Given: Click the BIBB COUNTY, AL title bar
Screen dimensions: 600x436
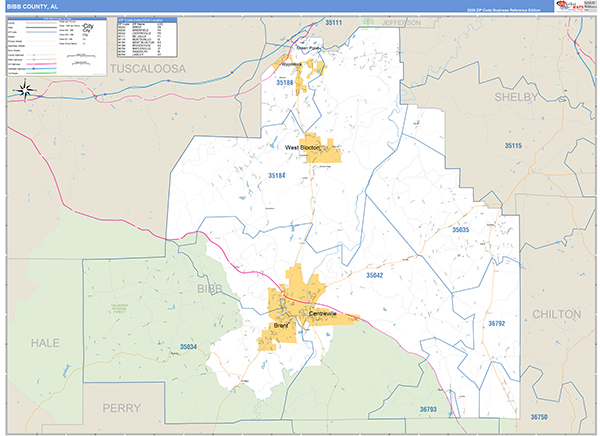Looking at the screenshot, I should point(279,7).
